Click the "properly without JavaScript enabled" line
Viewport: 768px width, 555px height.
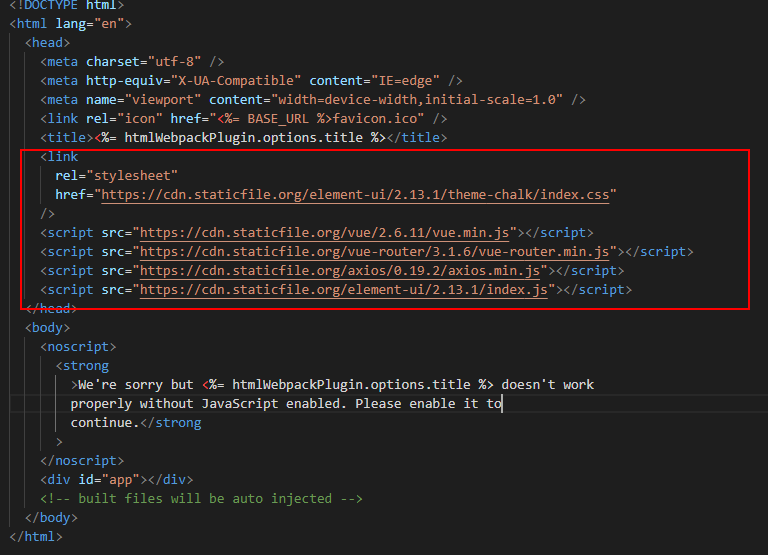coord(287,404)
